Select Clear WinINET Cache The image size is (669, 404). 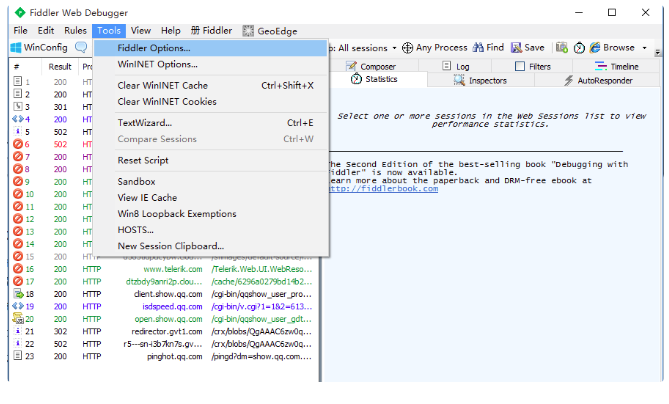tap(210, 86)
